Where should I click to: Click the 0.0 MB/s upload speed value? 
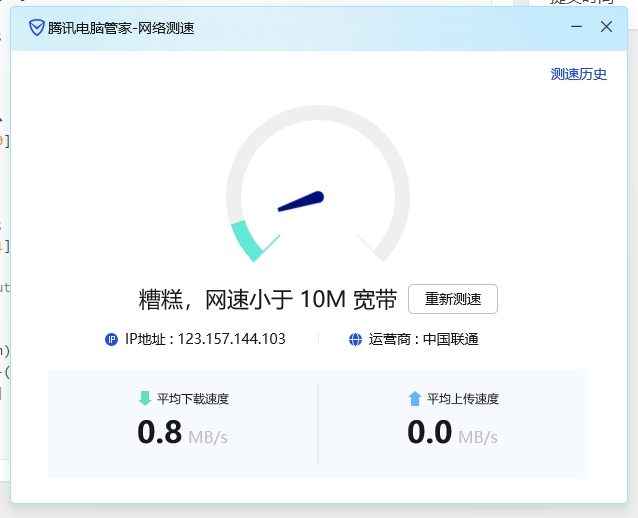452,433
